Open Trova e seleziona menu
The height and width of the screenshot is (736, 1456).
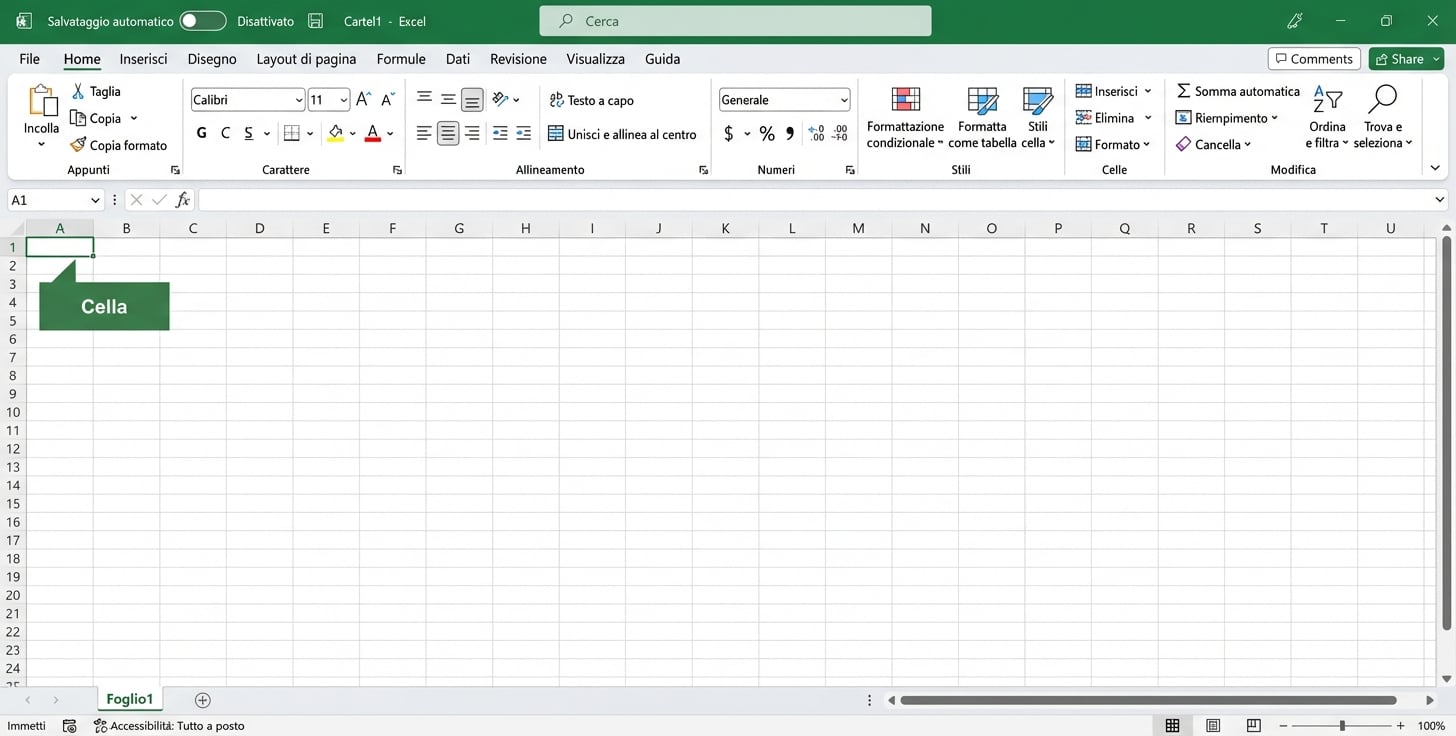point(1383,117)
